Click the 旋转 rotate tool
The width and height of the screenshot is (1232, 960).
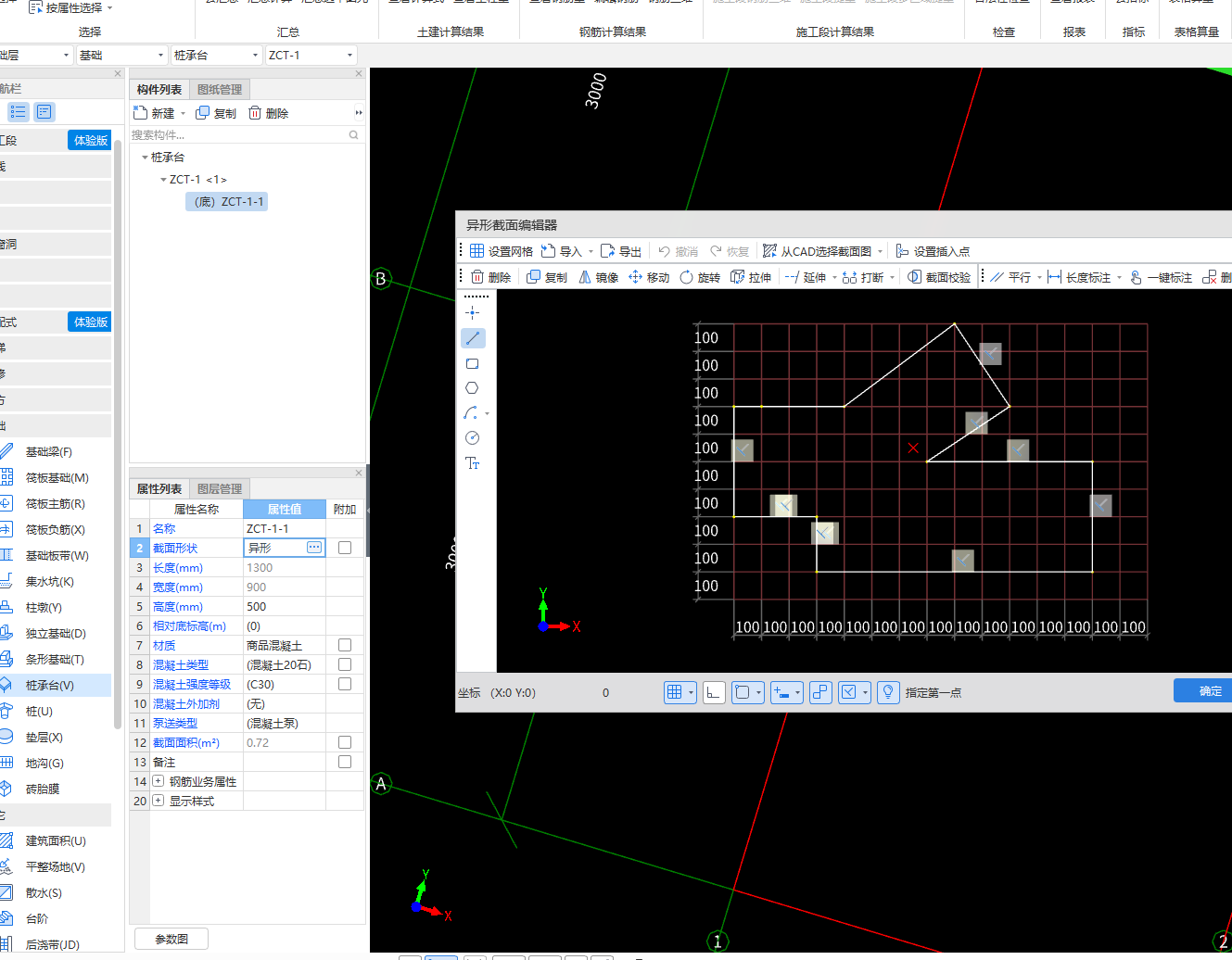pyautogui.click(x=700, y=277)
